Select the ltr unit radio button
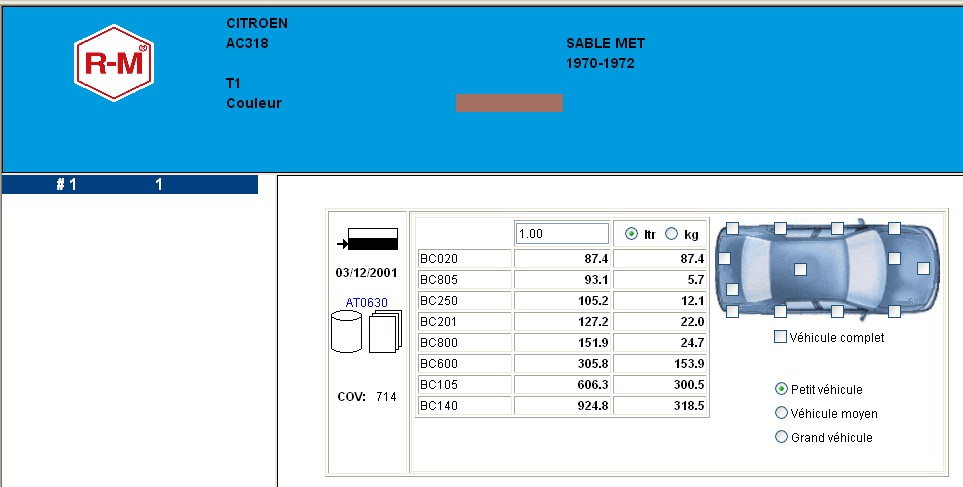 tap(631, 234)
